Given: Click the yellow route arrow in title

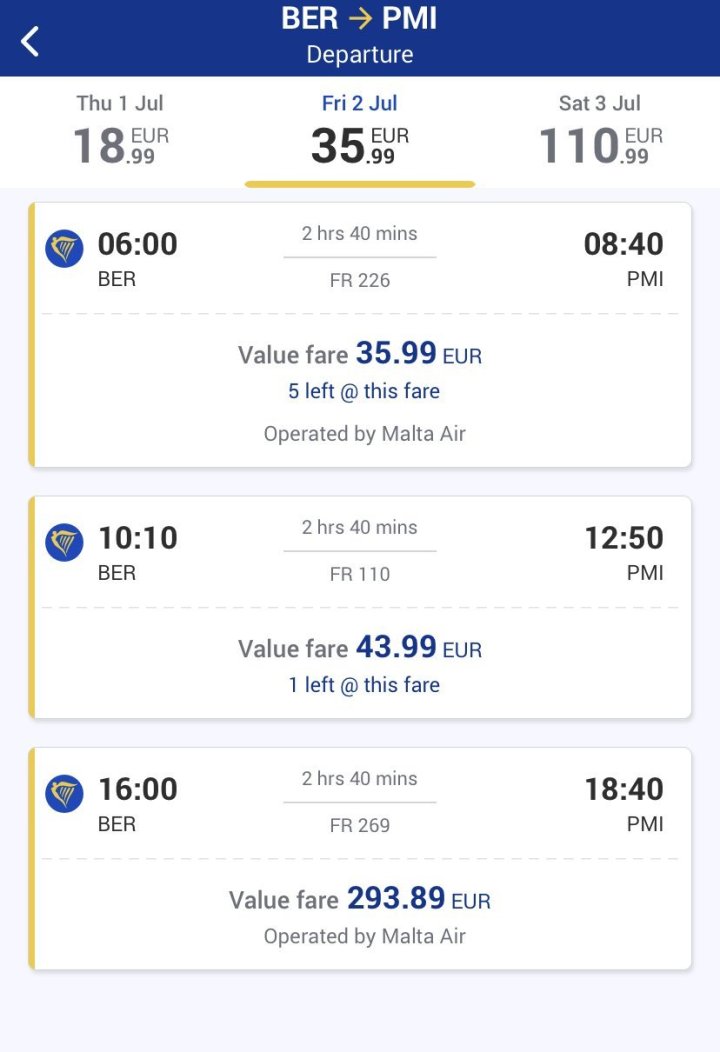Looking at the screenshot, I should 360,18.
